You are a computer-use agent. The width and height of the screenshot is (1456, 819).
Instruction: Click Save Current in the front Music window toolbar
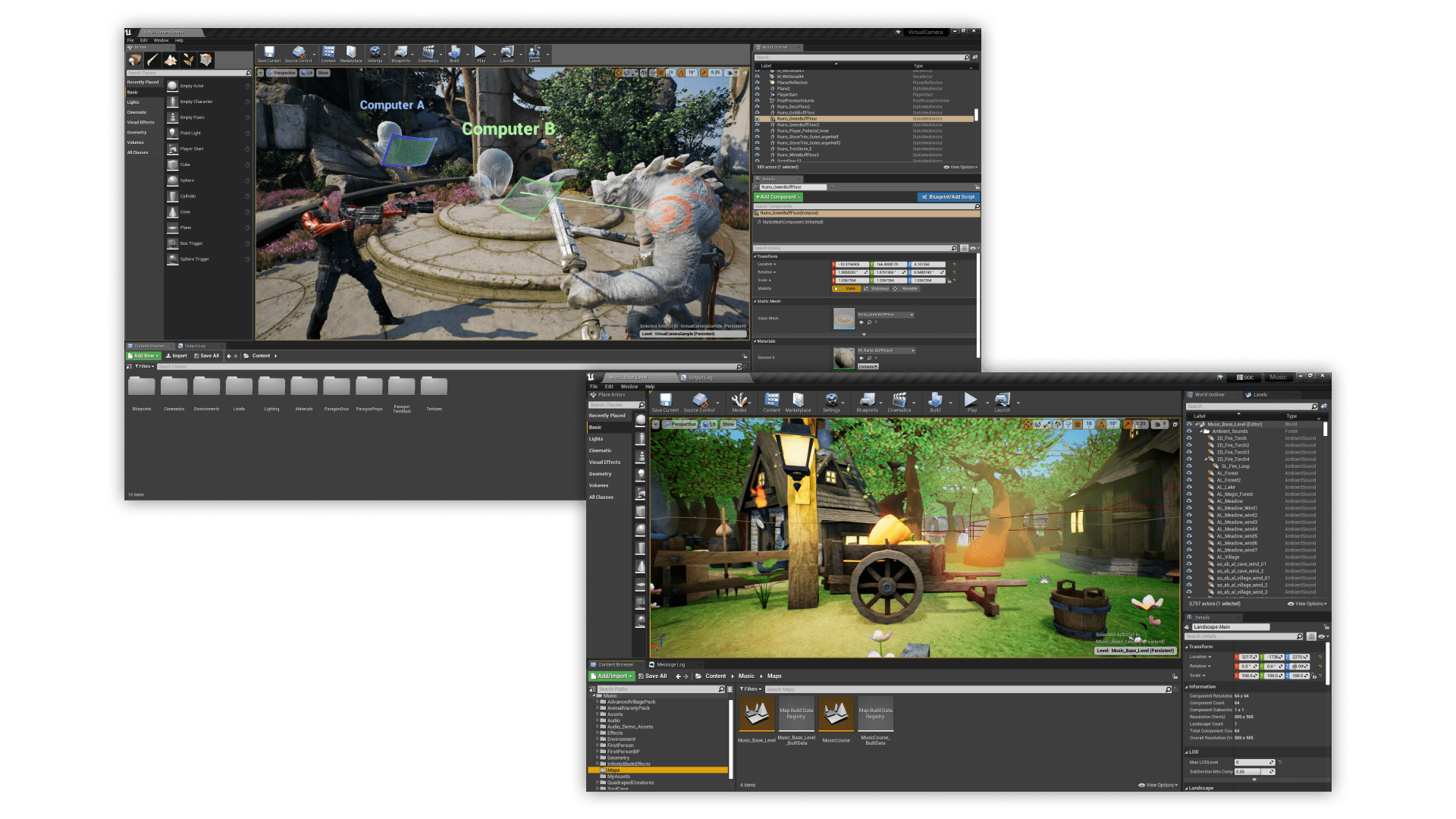(x=665, y=402)
